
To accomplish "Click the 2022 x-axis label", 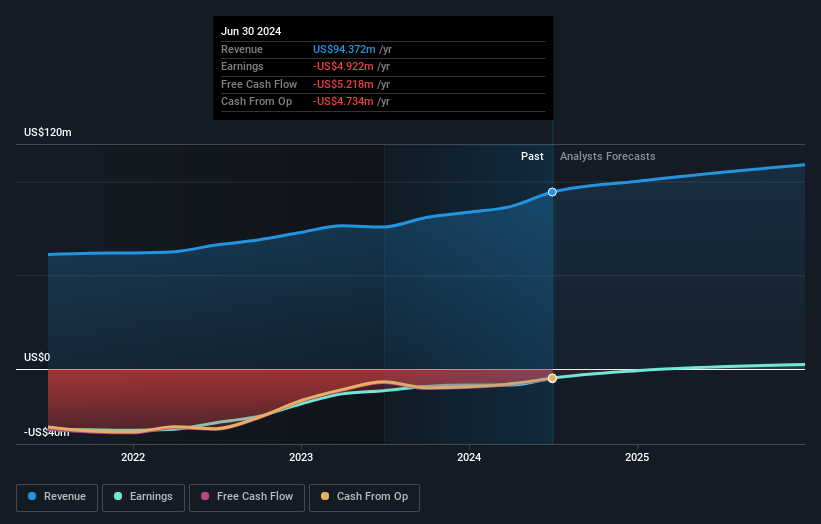I will [133, 457].
